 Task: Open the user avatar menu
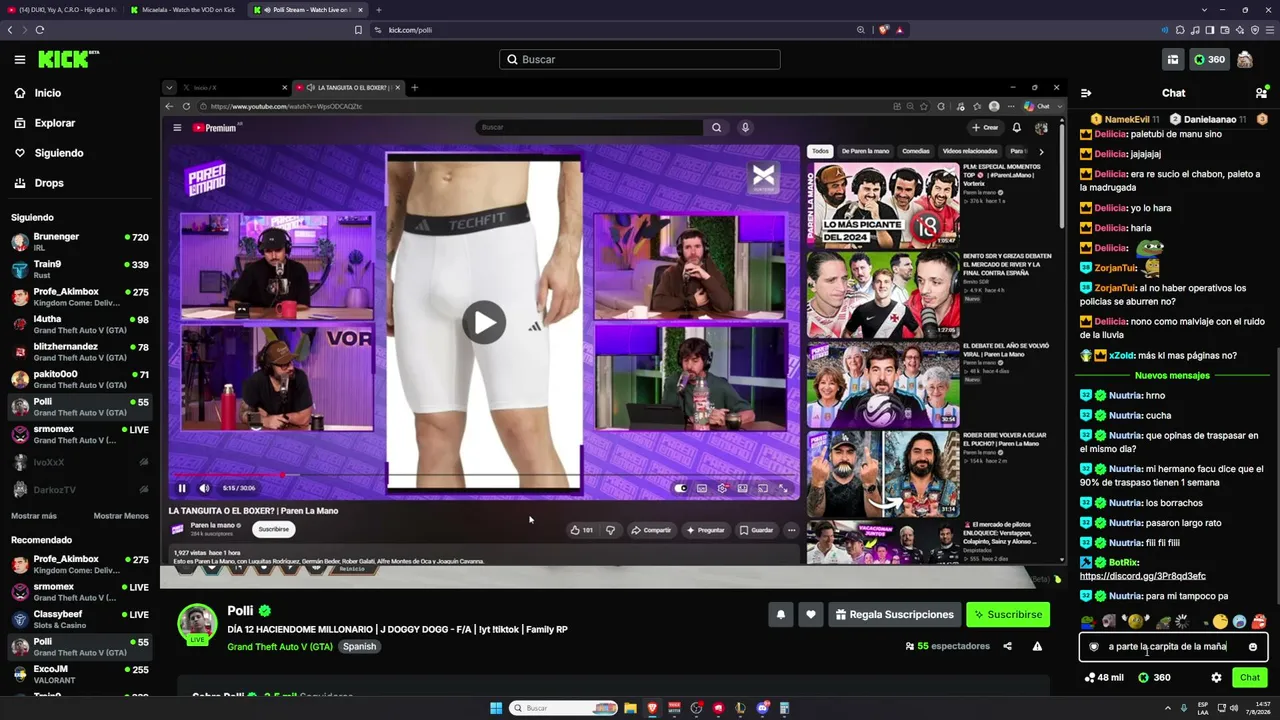click(x=1245, y=60)
